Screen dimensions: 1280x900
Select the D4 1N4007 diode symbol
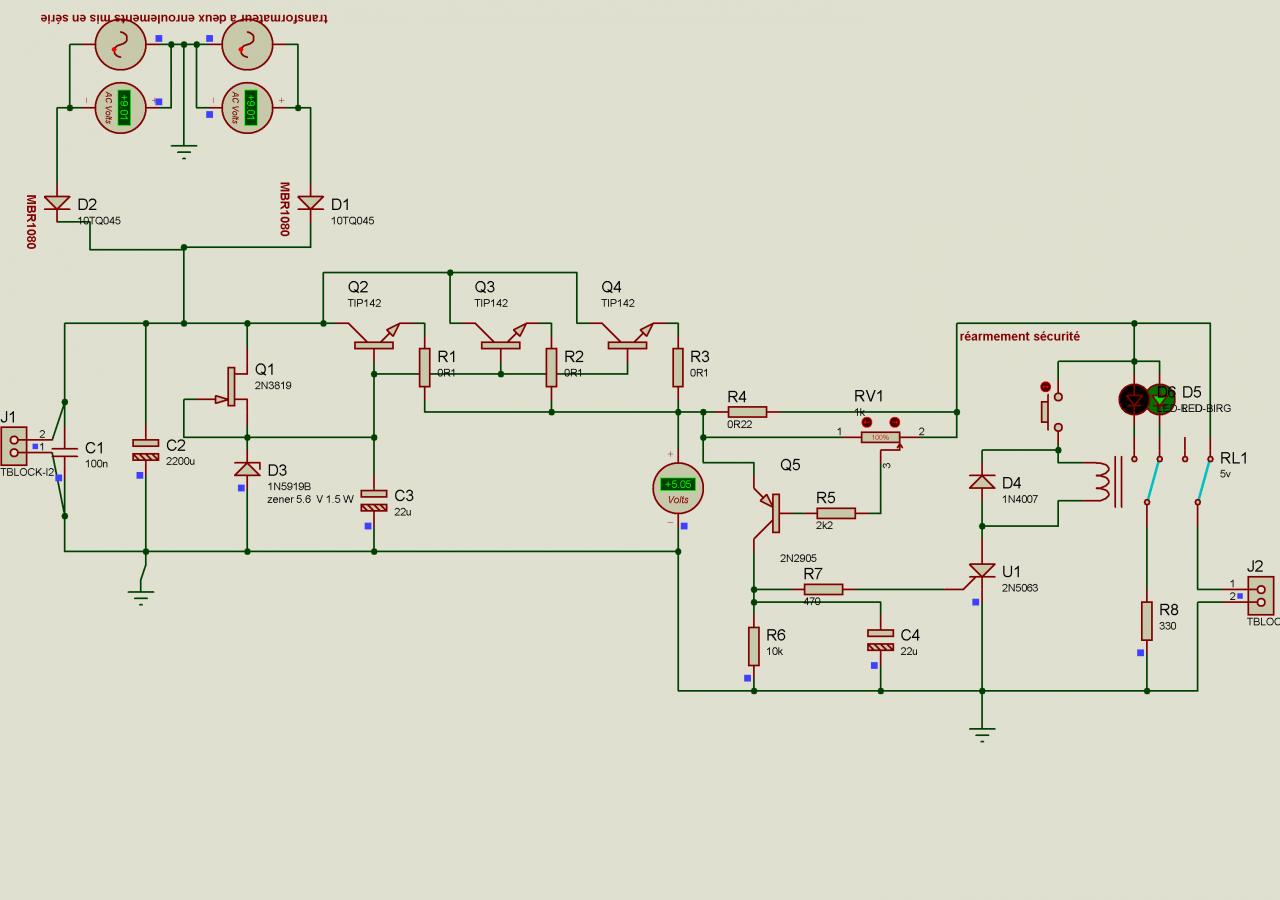[982, 482]
